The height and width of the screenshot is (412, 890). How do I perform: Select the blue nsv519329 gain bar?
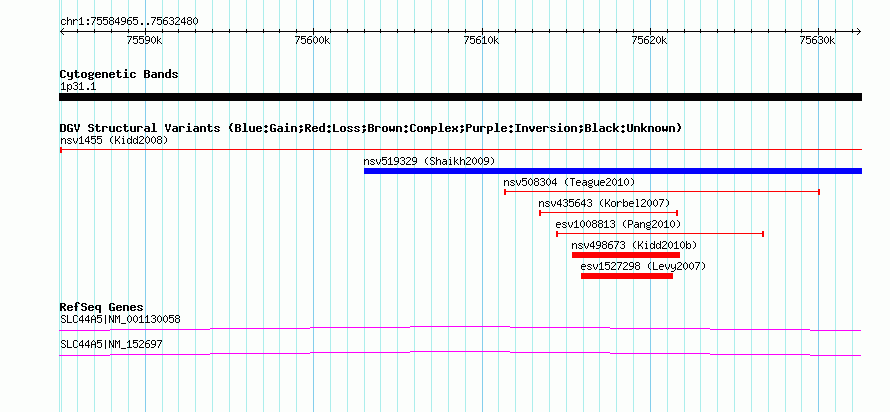(x=613, y=171)
